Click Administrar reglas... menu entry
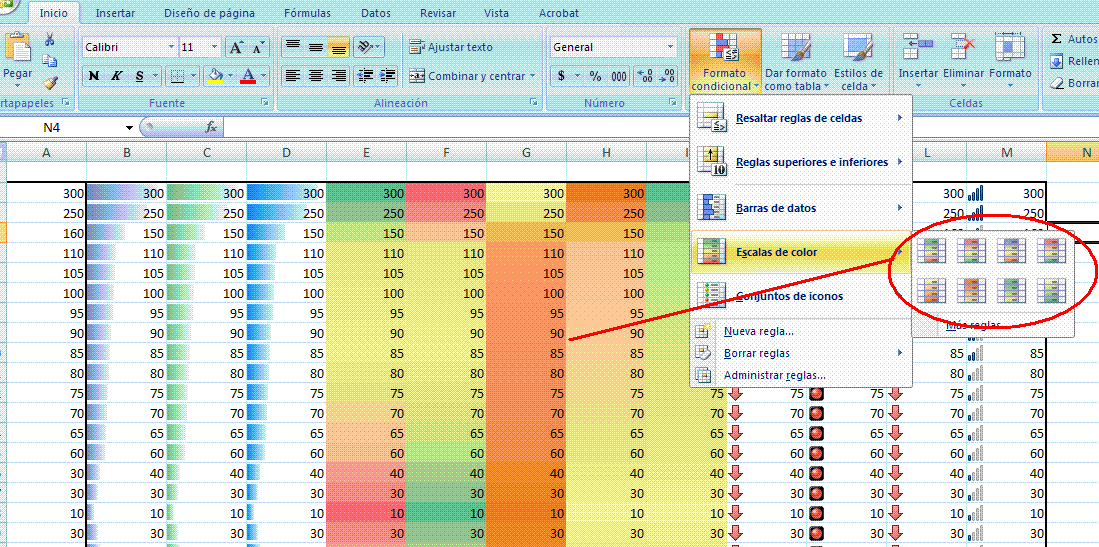1099x547 pixels. tap(775, 375)
